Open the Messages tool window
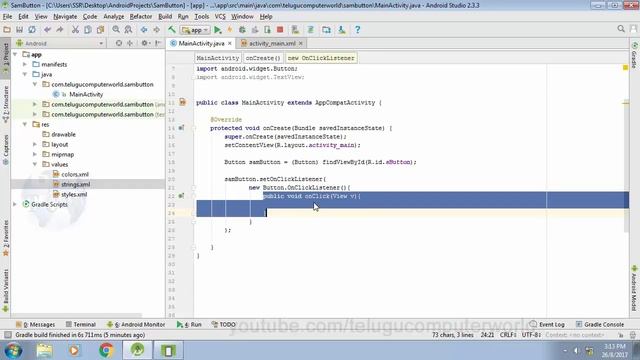The width and height of the screenshot is (640, 360). [35, 324]
